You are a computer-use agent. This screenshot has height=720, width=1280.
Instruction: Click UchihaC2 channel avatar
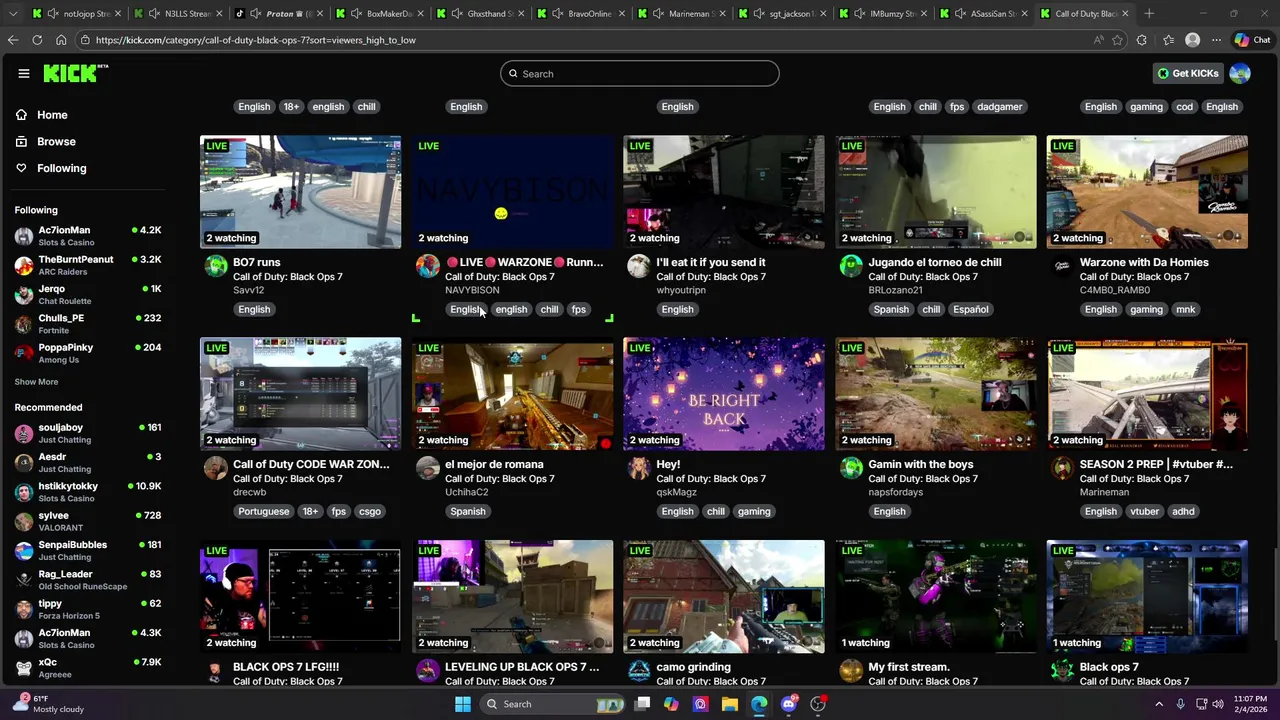point(427,468)
